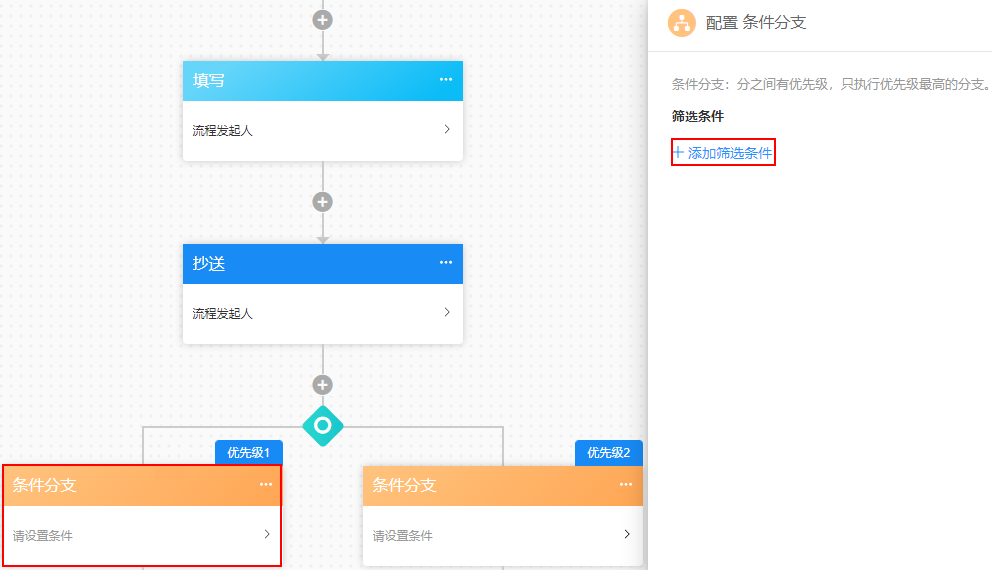Click the plus node below 抄送 card
The image size is (992, 570).
(323, 385)
